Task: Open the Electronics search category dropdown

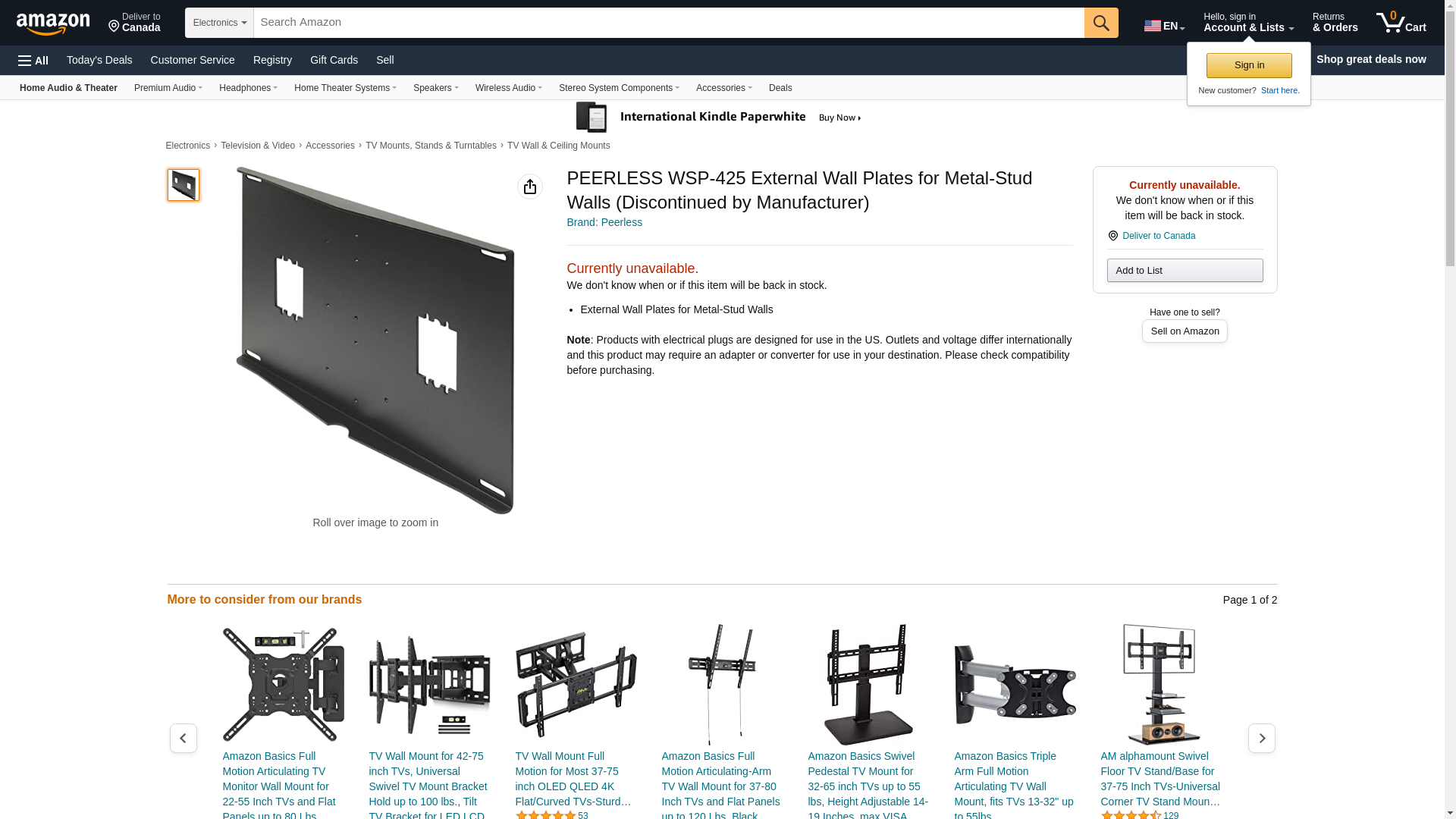Action: tap(219, 23)
